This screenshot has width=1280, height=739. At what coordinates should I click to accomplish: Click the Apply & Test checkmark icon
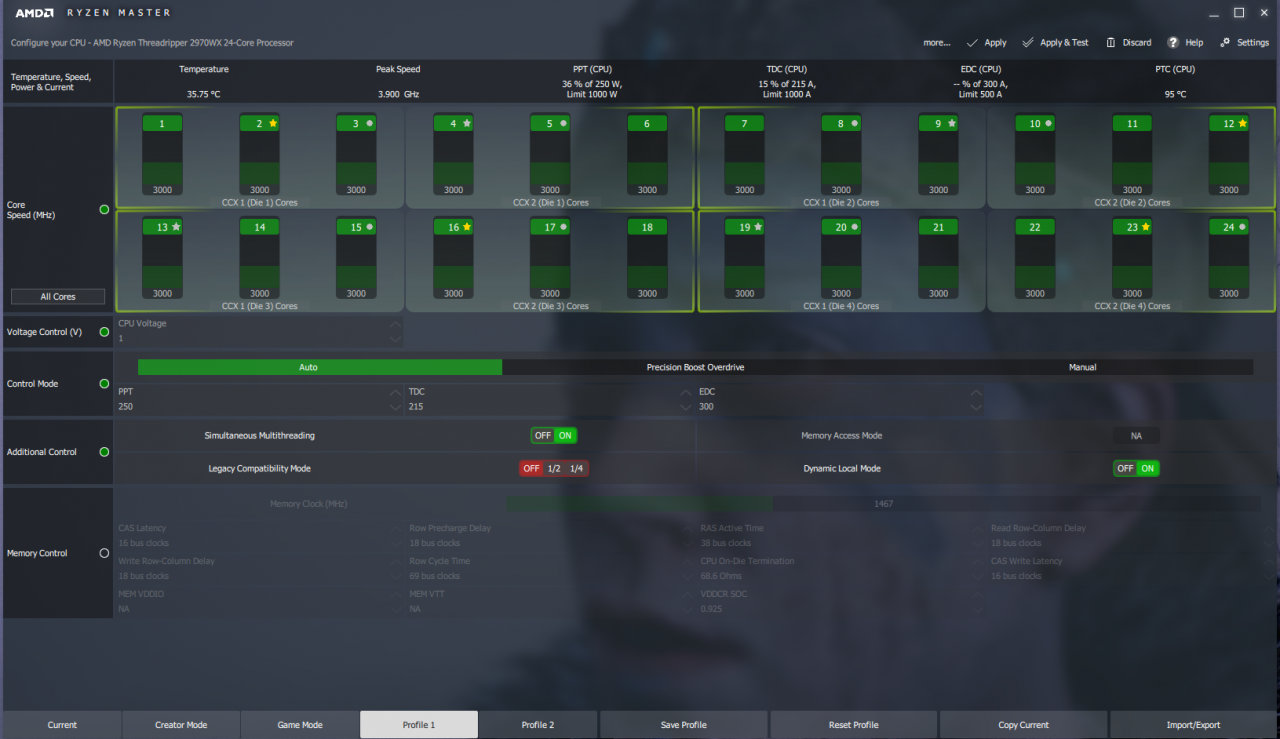point(1028,43)
